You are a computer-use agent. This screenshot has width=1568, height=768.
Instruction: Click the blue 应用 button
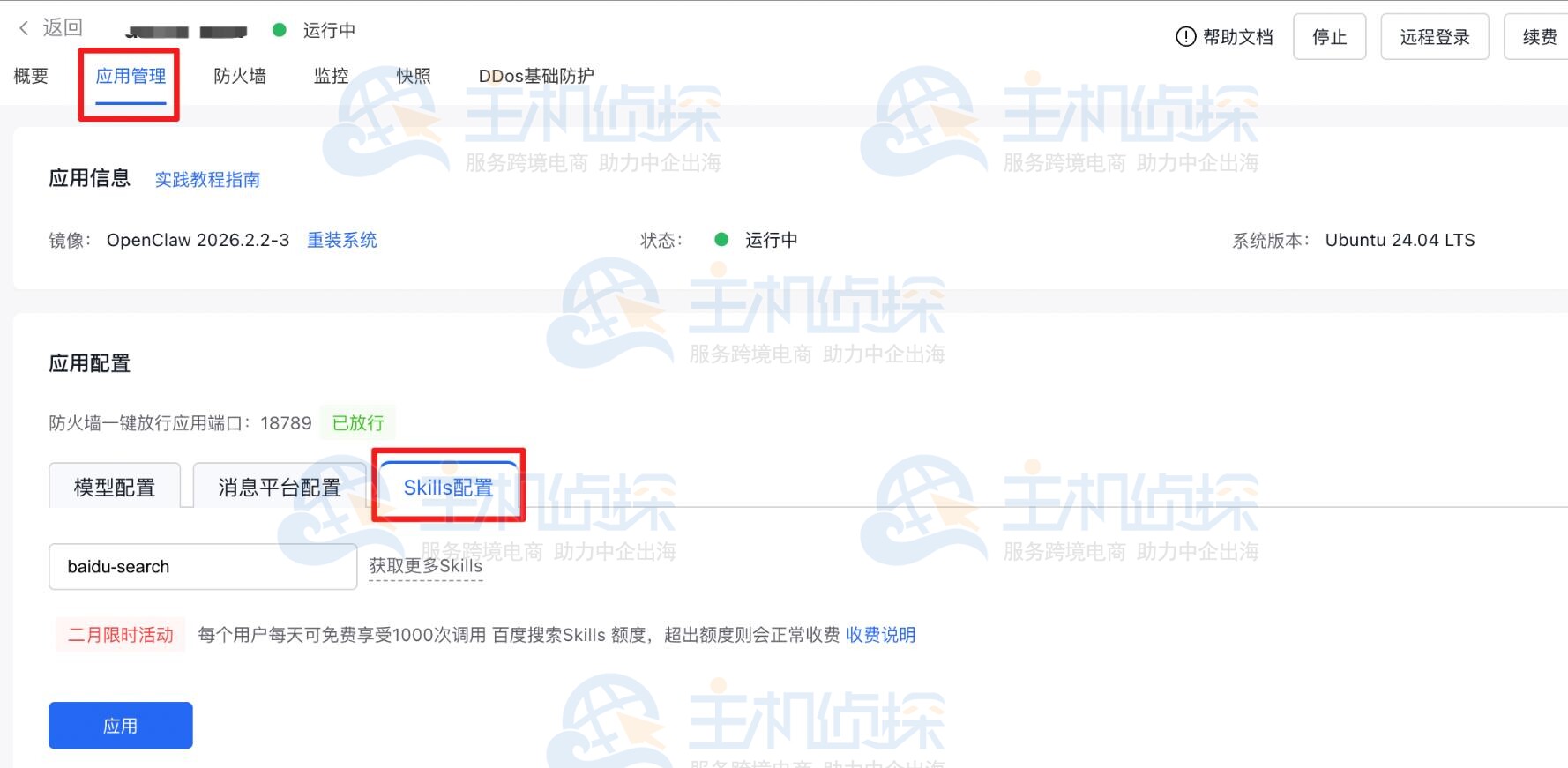coord(121,726)
